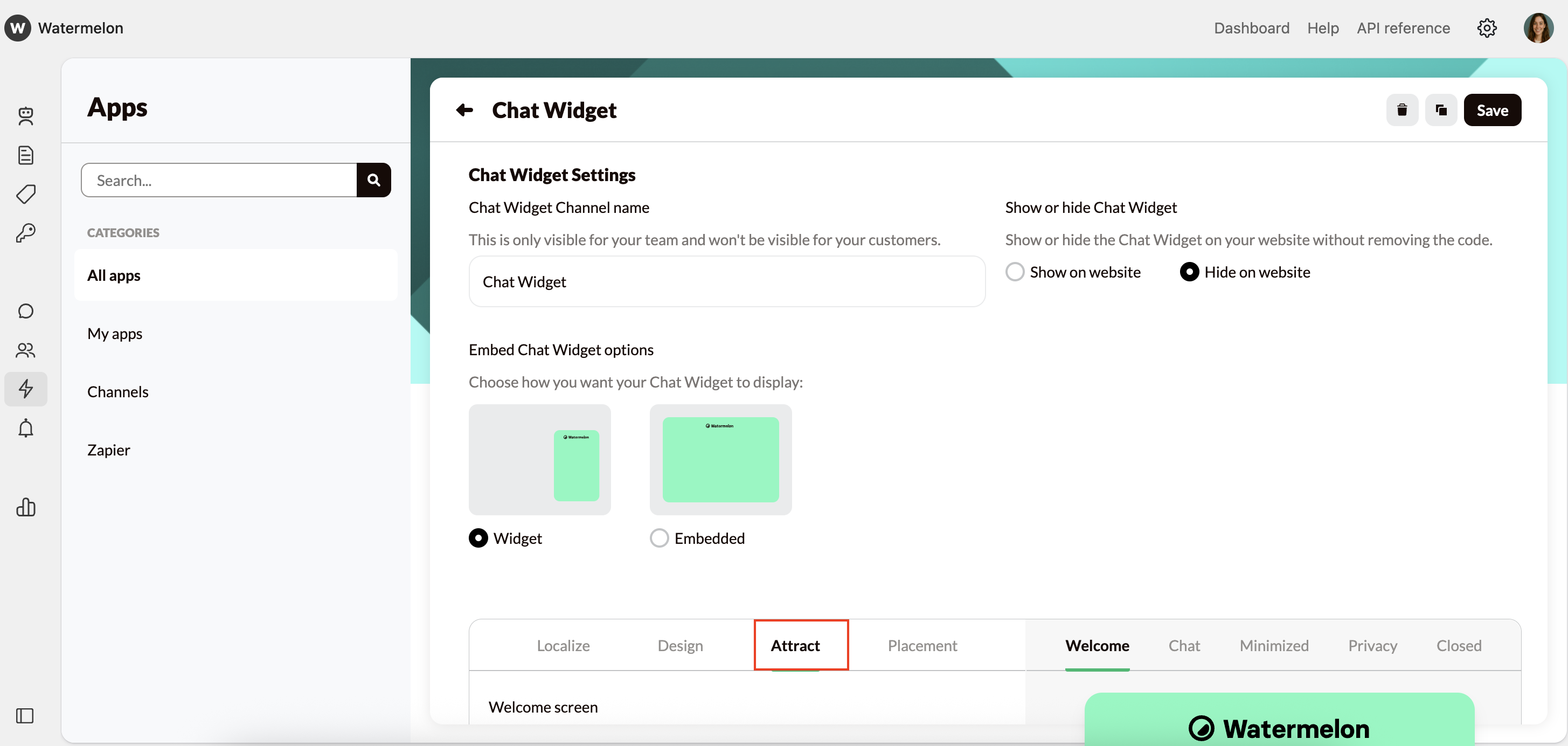Click the contacts people icon
The image size is (1568, 746).
pyautogui.click(x=25, y=350)
